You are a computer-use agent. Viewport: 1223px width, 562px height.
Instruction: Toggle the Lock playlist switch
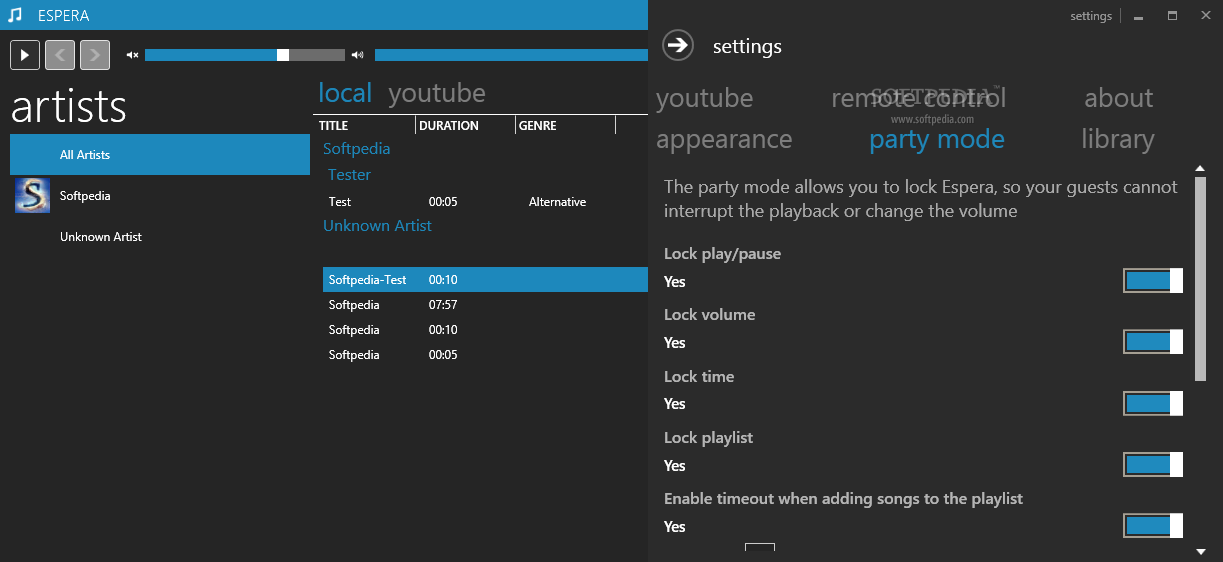pos(1153,465)
